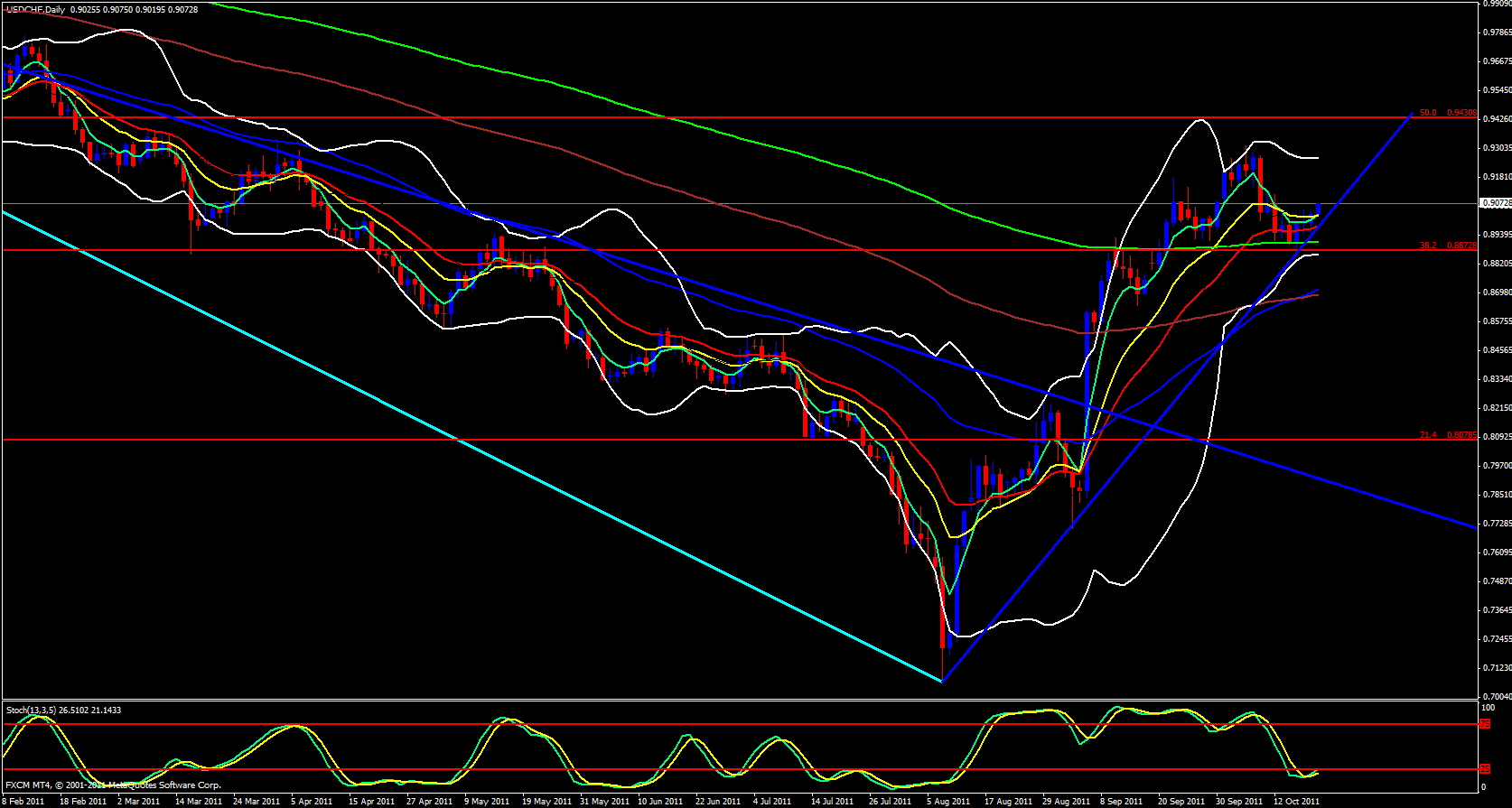Click the 17 Aug 2011 date label
This screenshot has height=808, width=1512.
click(1008, 801)
